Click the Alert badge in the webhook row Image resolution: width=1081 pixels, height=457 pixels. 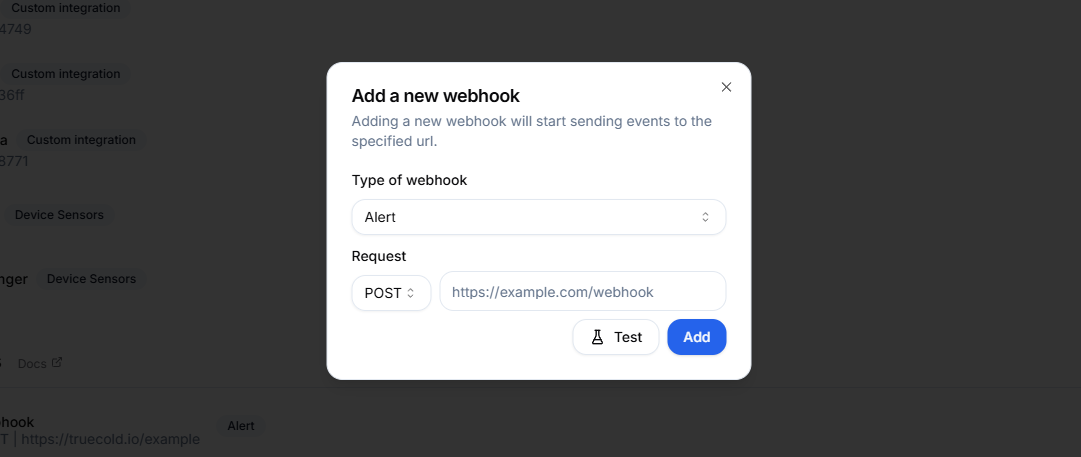[x=241, y=426]
